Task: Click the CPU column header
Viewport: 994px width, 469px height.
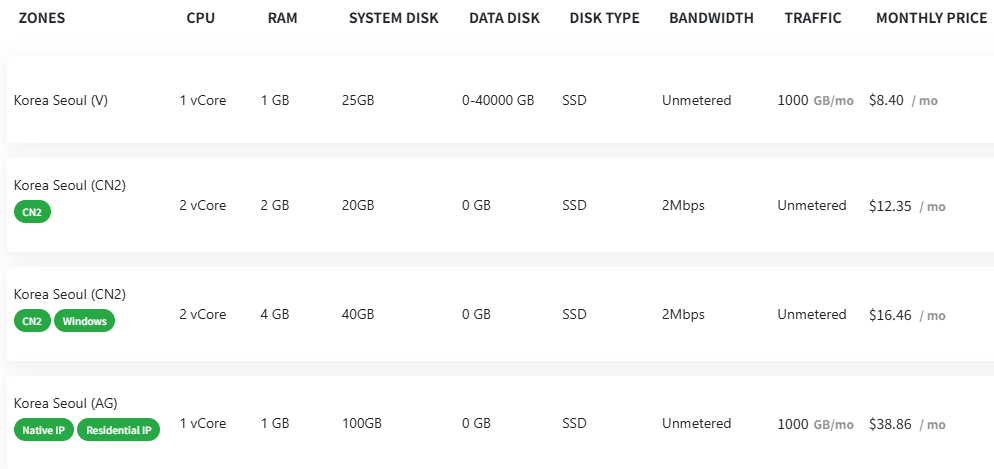Action: point(200,18)
